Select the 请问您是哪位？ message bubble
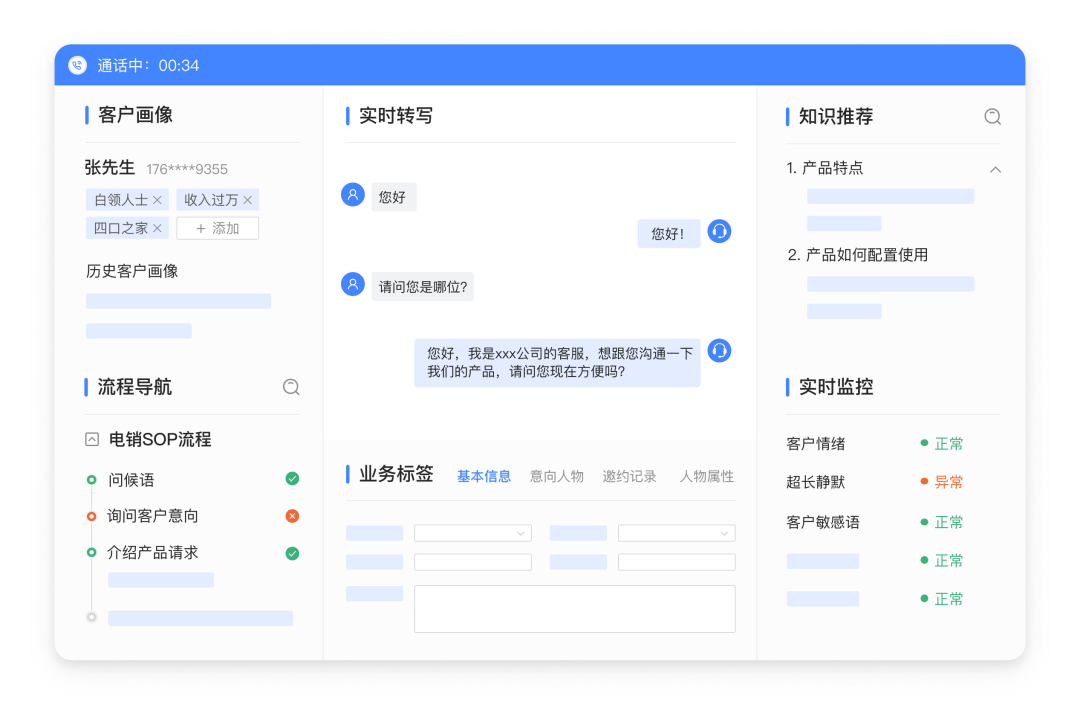This screenshot has width=1080, height=725. tap(423, 287)
